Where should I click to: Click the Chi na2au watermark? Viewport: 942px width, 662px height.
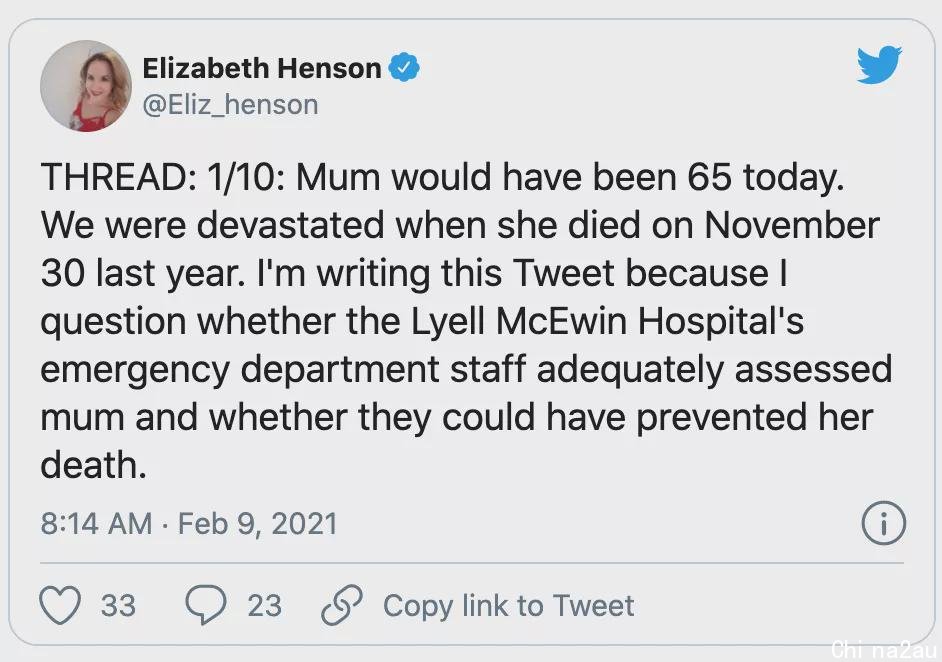click(x=884, y=649)
